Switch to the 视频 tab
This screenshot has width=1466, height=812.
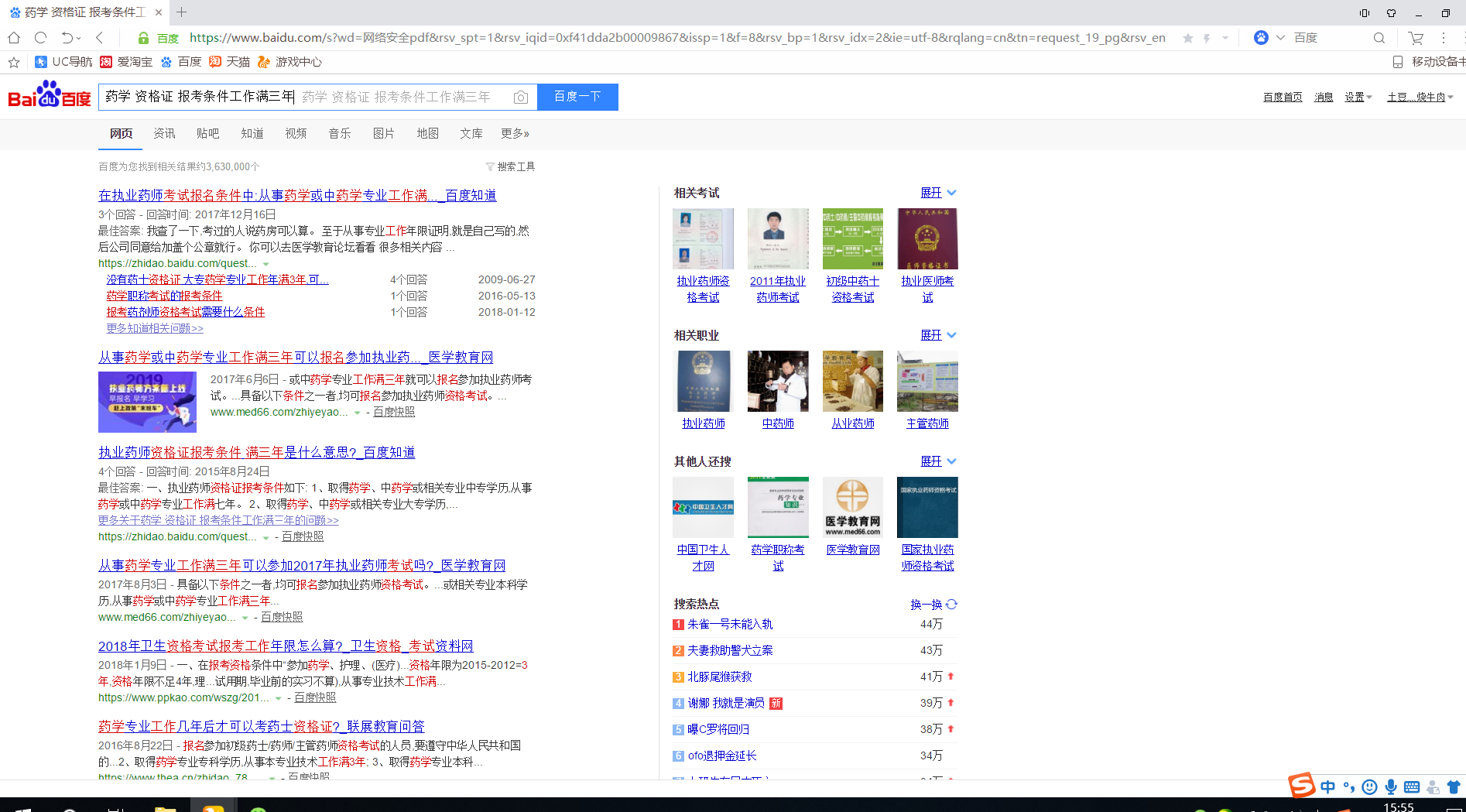296,134
